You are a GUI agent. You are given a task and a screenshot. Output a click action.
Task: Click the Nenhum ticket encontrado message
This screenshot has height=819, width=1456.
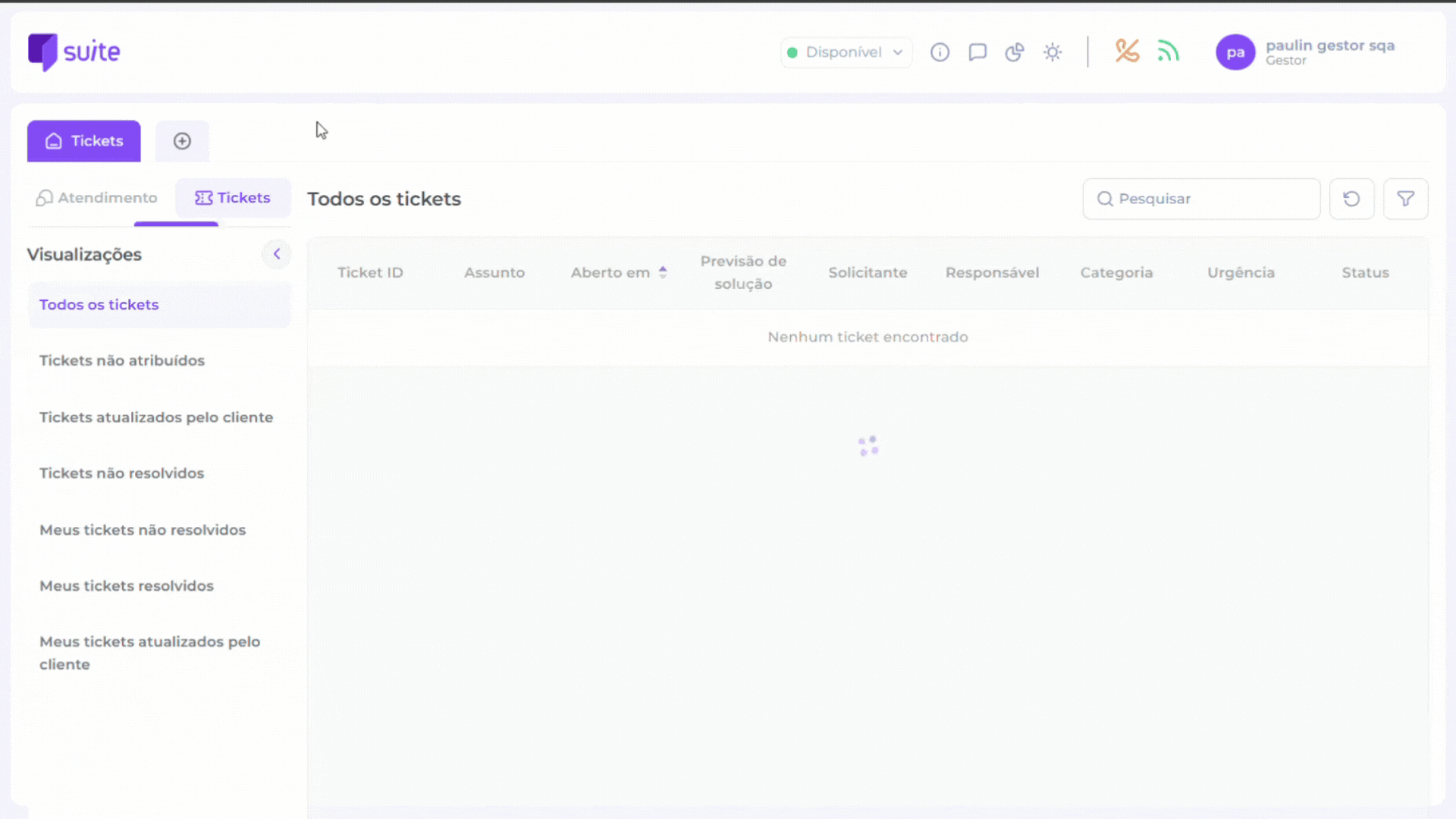pos(868,337)
